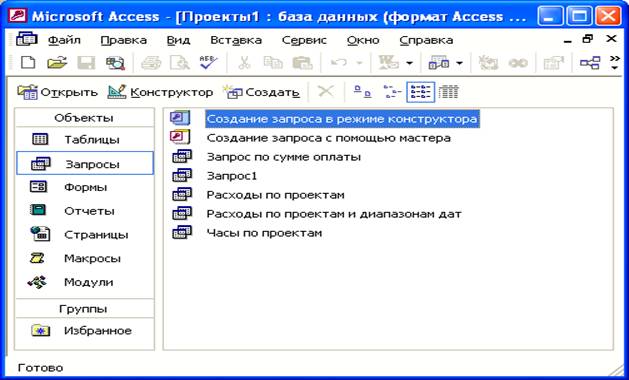The width and height of the screenshot is (629, 380).
Task: Click the Объекты header bar
Action: tap(85, 118)
